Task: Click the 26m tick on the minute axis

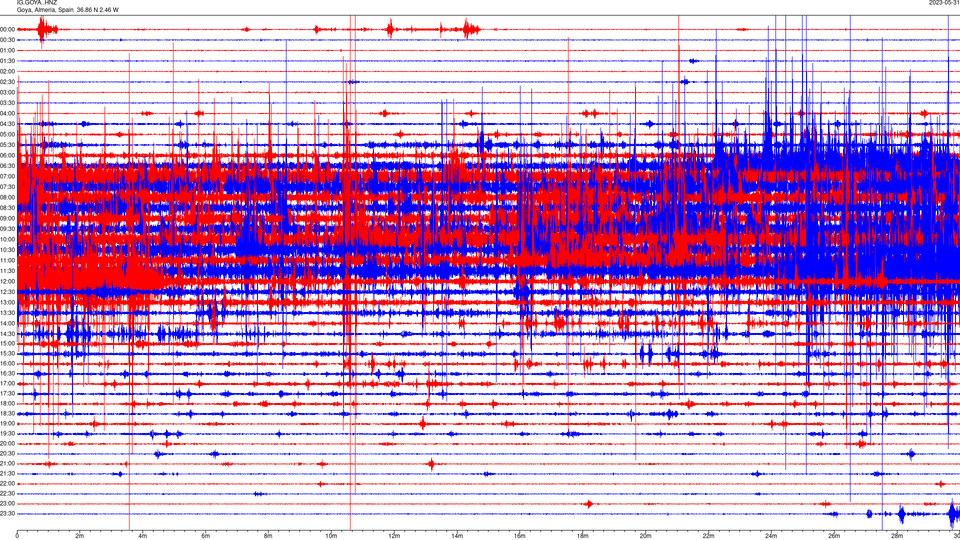Action: pos(834,536)
